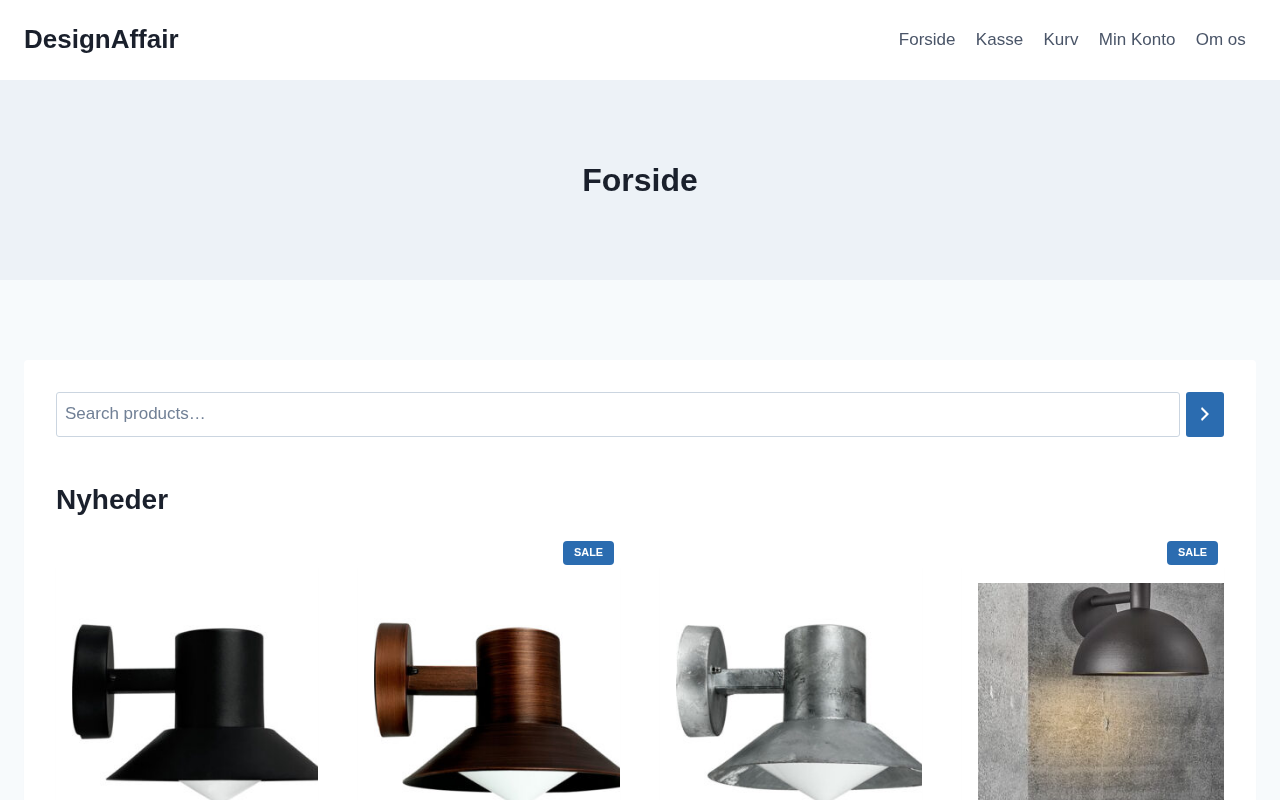
Task: Select the Nyheder section heading
Action: coord(112,500)
